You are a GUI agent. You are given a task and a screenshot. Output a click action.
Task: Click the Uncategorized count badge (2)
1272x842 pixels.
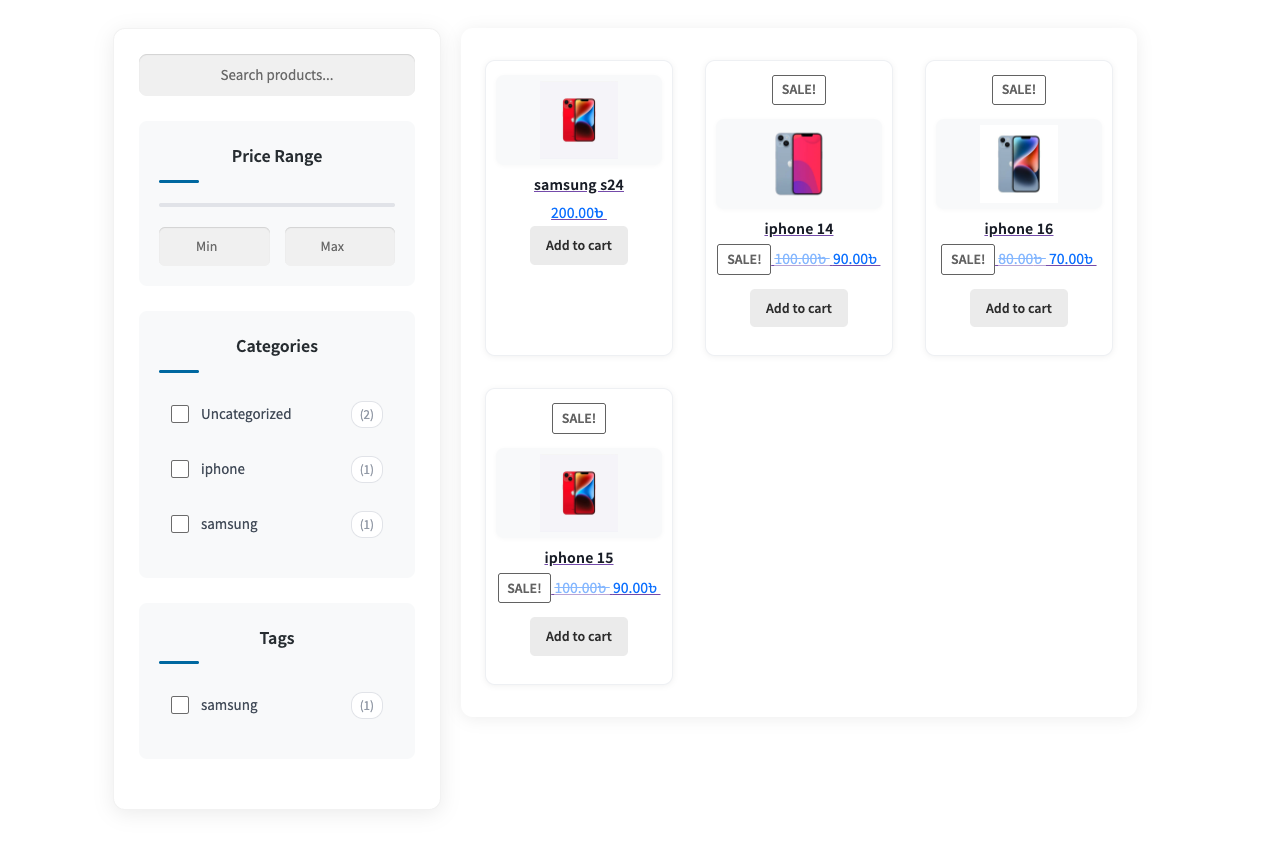click(367, 414)
